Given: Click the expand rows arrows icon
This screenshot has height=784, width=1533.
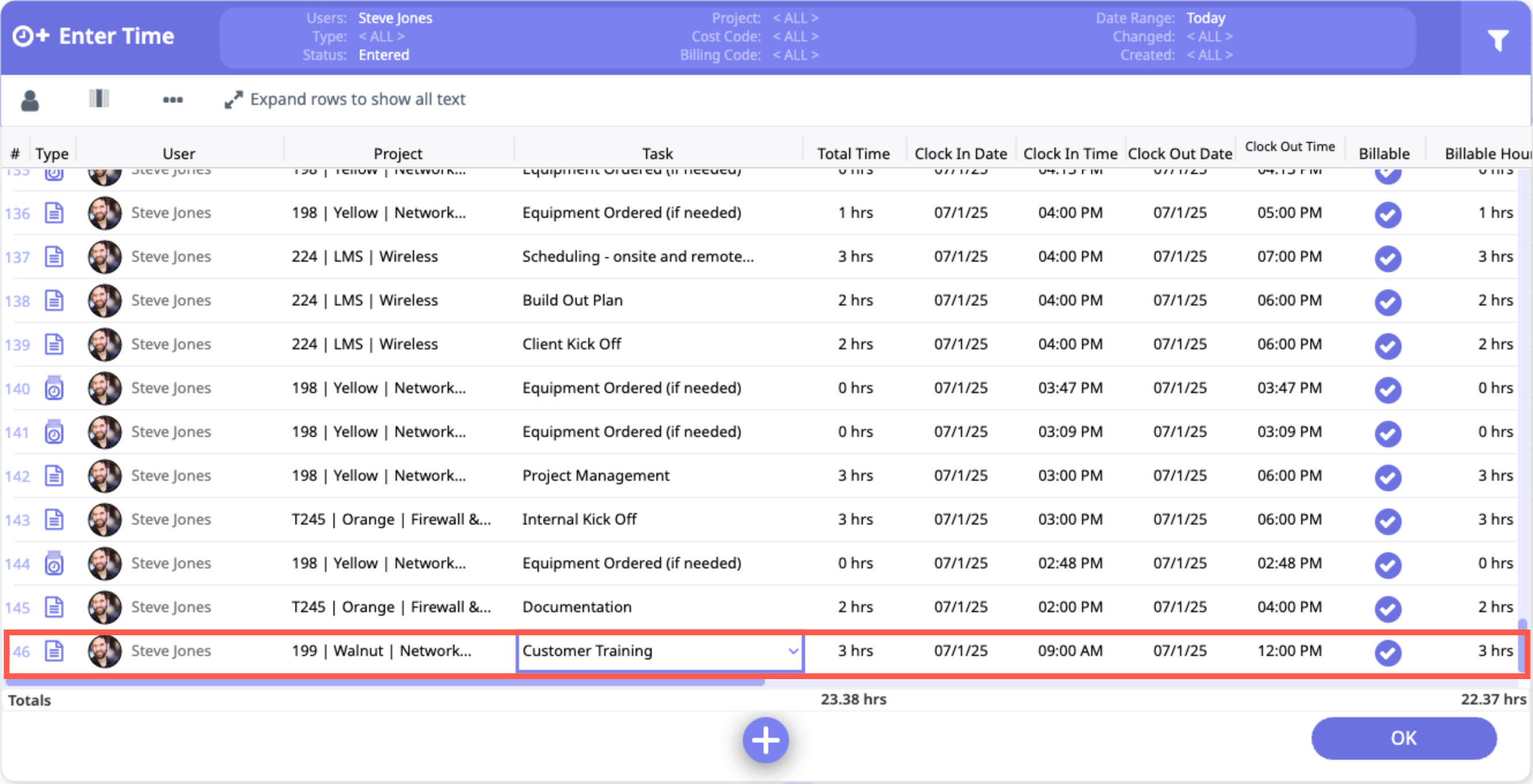Looking at the screenshot, I should (233, 99).
